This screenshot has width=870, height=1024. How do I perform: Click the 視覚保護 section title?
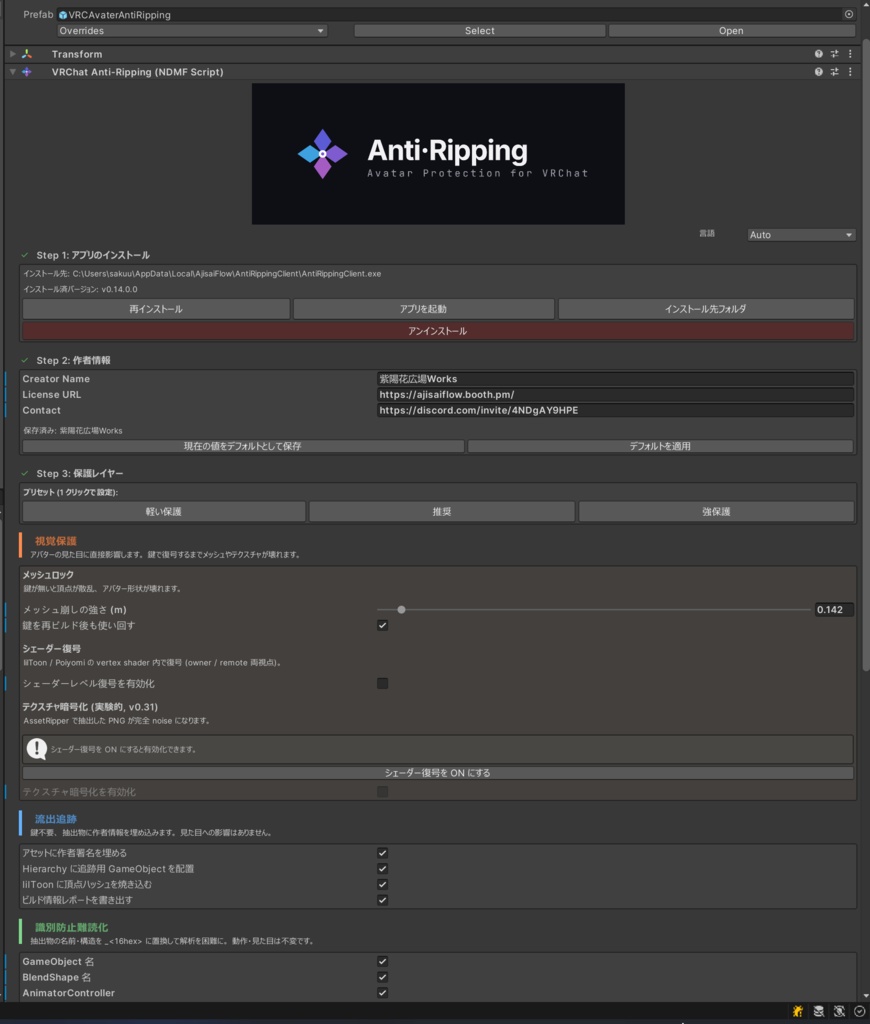56,541
